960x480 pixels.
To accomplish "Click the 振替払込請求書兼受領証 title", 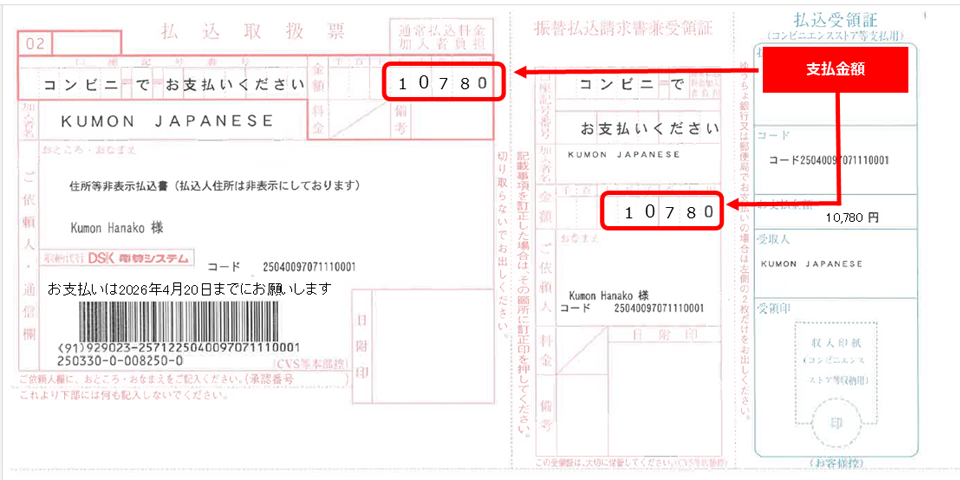I will click(623, 29).
